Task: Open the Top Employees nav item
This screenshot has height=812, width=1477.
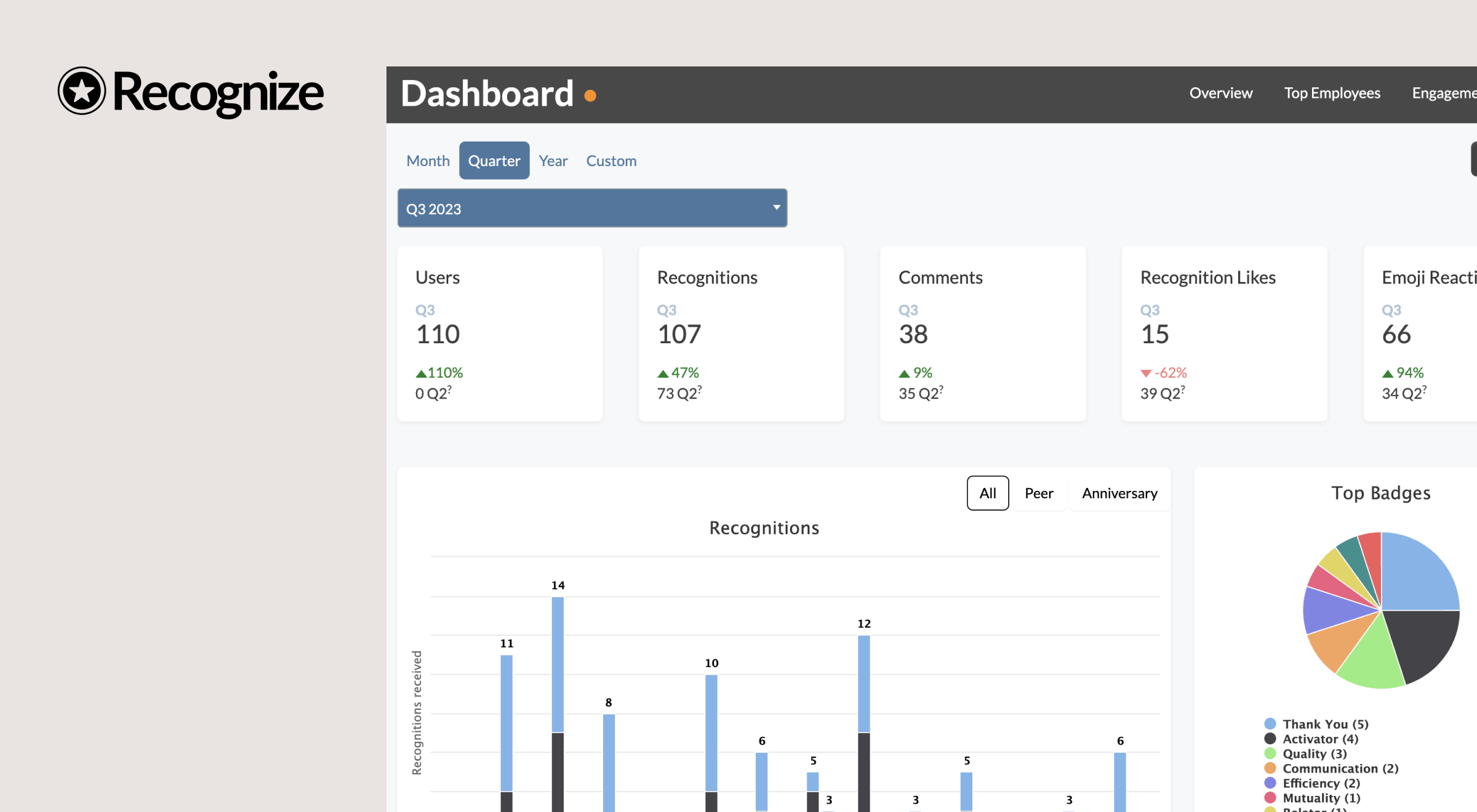Action: coord(1332,93)
